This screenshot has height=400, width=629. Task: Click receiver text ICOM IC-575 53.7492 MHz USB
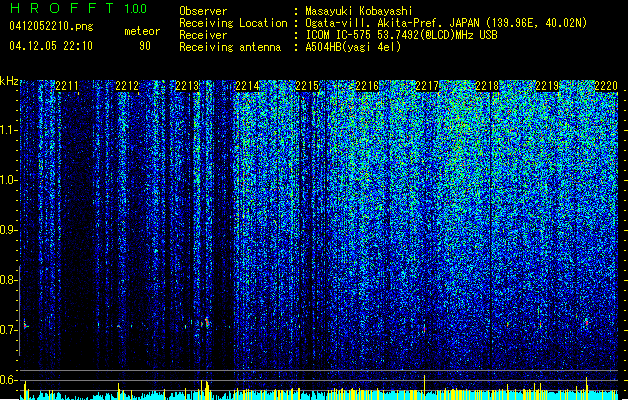point(401,35)
